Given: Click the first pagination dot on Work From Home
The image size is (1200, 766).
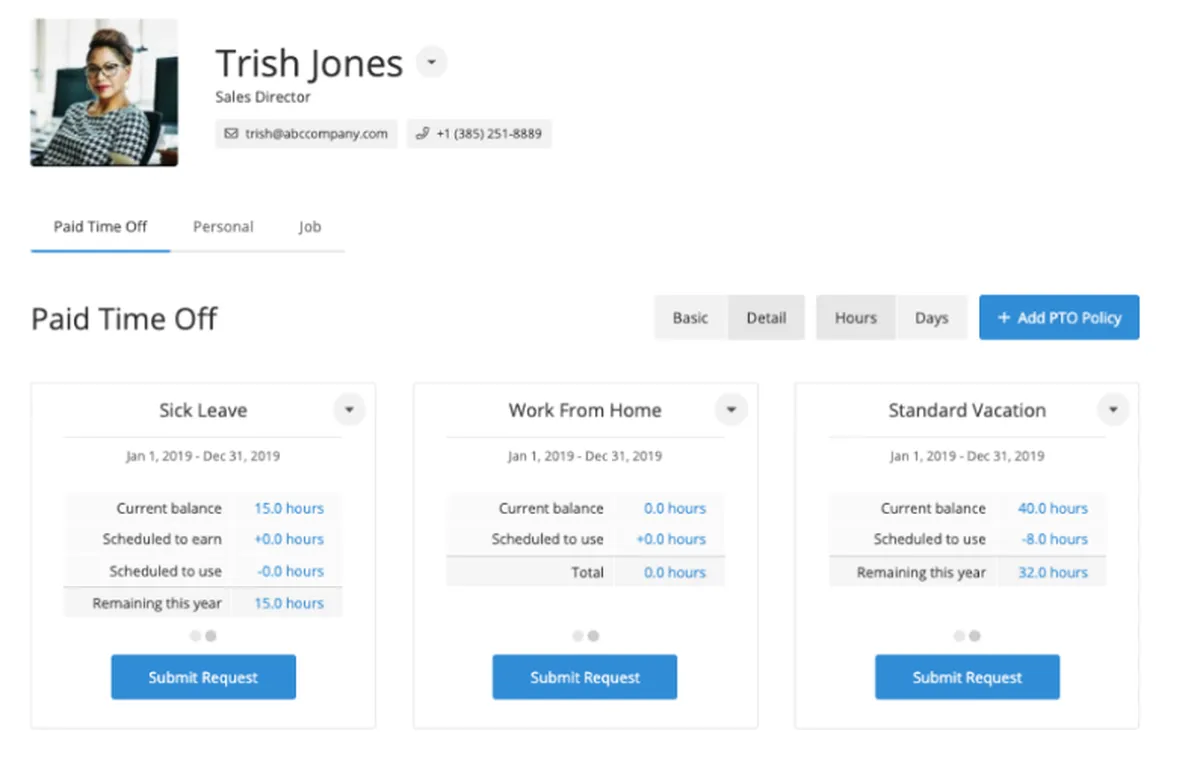Looking at the screenshot, I should [577, 636].
